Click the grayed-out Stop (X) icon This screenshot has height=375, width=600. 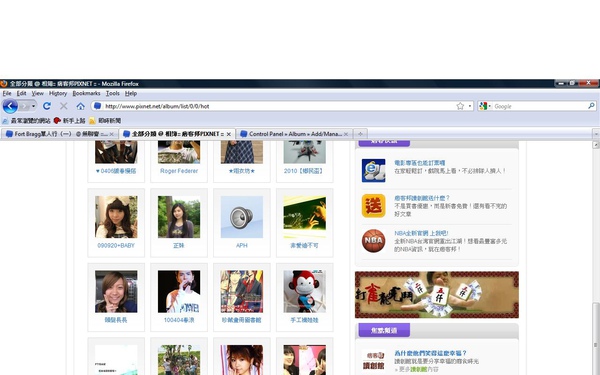click(x=64, y=106)
